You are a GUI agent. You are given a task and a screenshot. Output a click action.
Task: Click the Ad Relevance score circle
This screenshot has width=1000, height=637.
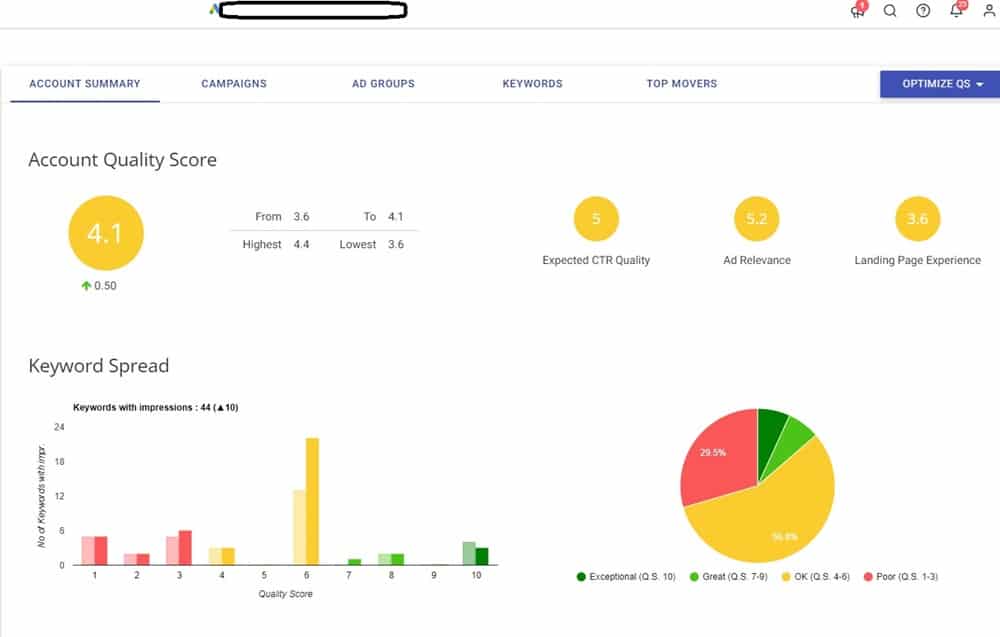(757, 218)
